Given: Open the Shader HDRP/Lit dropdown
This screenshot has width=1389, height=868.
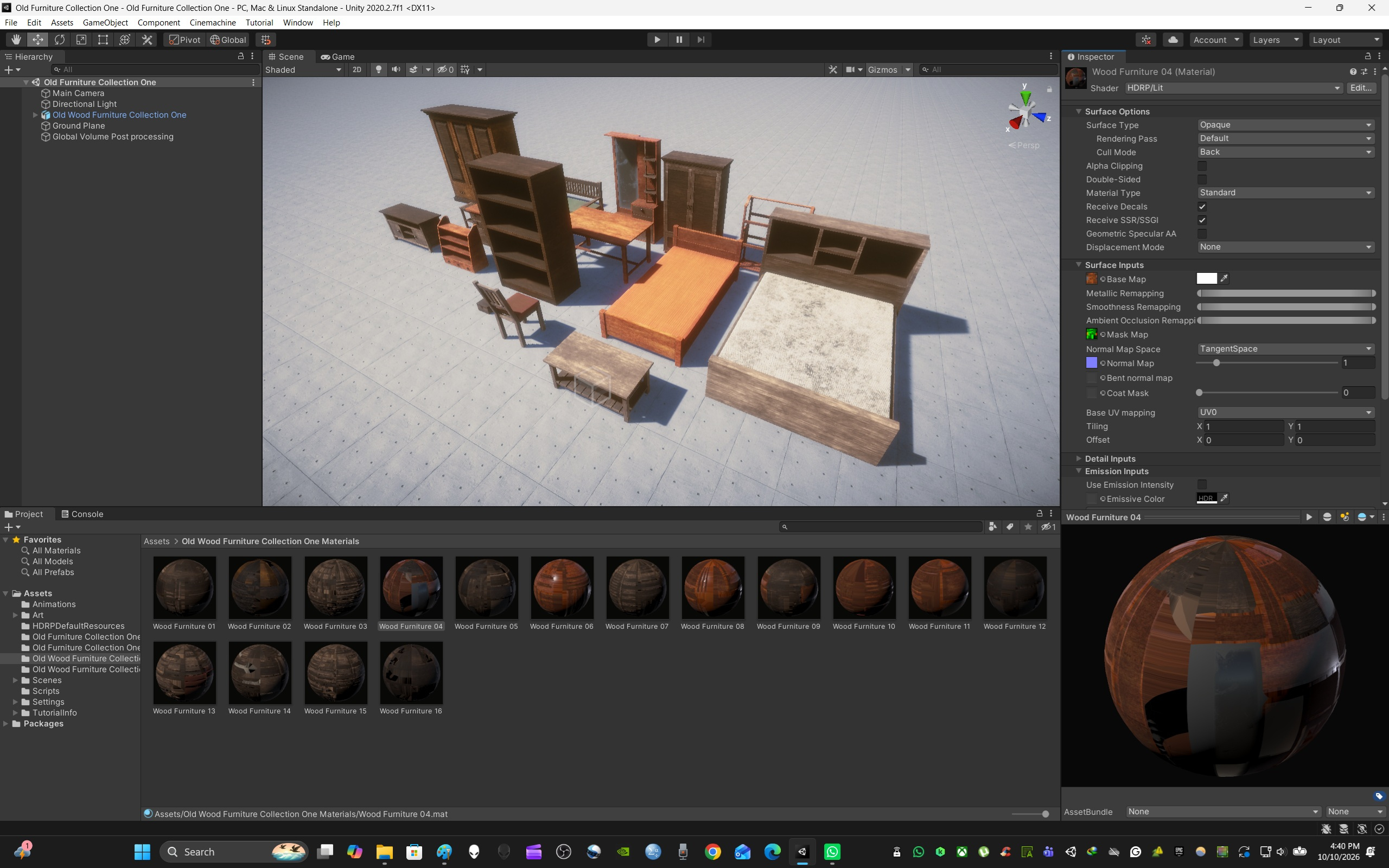Looking at the screenshot, I should click(1233, 88).
